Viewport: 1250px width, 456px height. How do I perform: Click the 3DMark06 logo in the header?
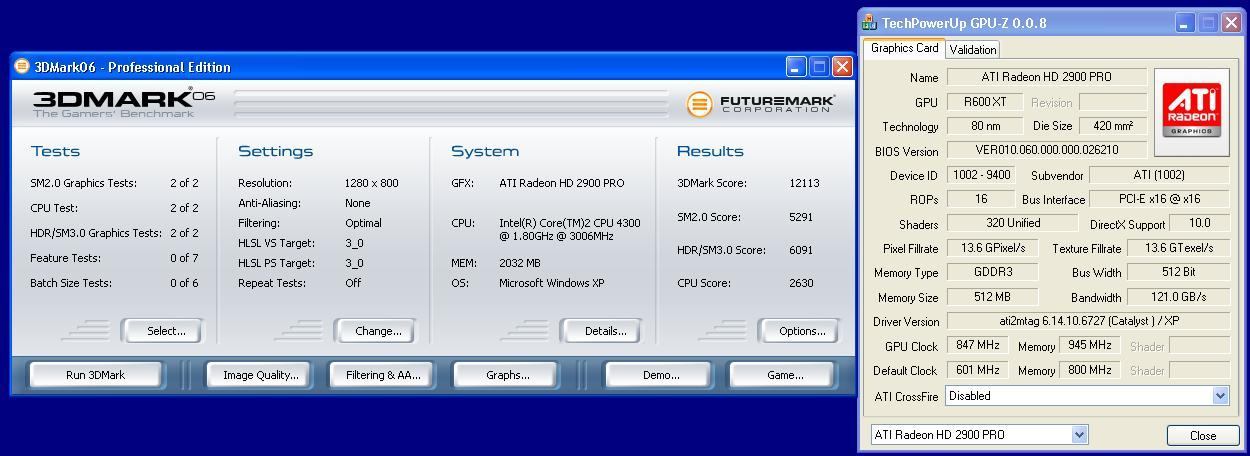(x=124, y=102)
